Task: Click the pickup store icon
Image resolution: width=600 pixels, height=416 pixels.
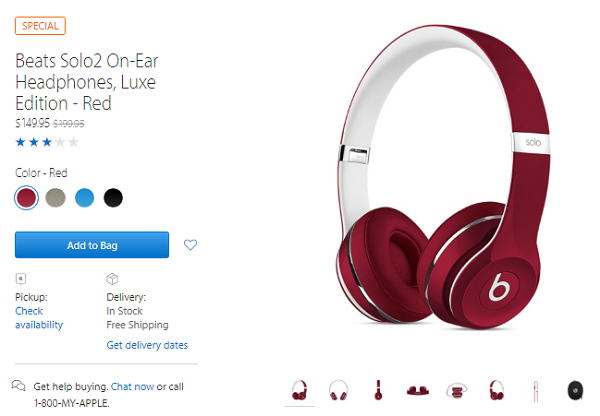Action: click(20, 279)
